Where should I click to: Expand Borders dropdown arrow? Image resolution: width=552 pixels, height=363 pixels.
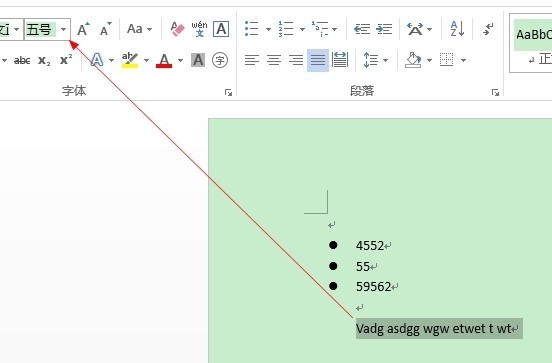pos(464,61)
